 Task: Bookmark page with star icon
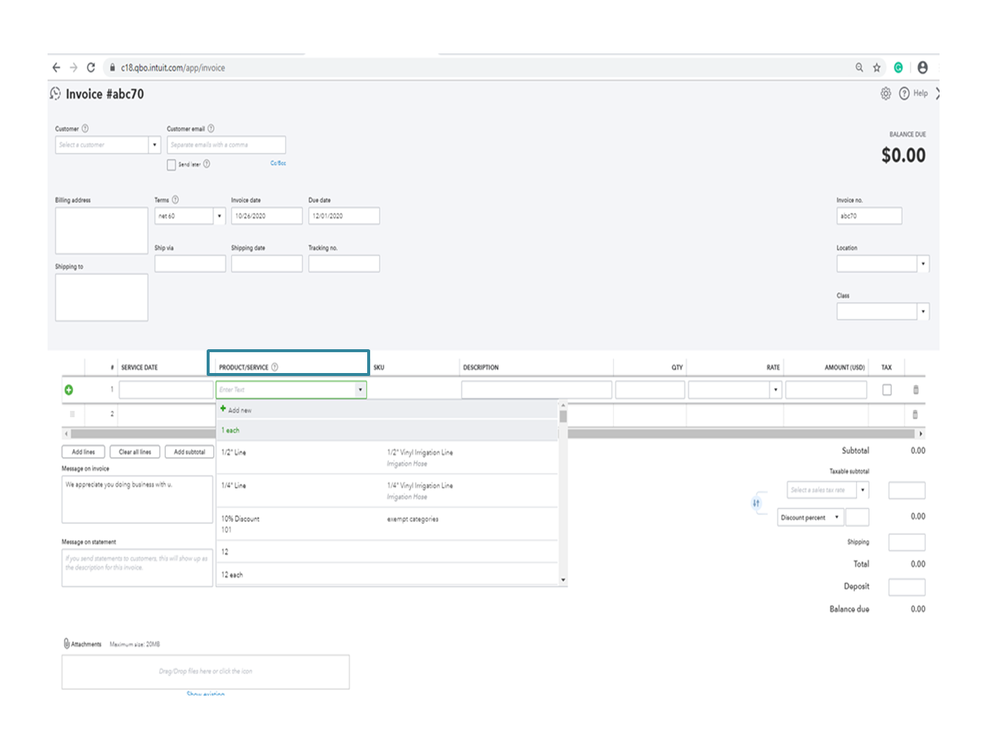point(877,68)
